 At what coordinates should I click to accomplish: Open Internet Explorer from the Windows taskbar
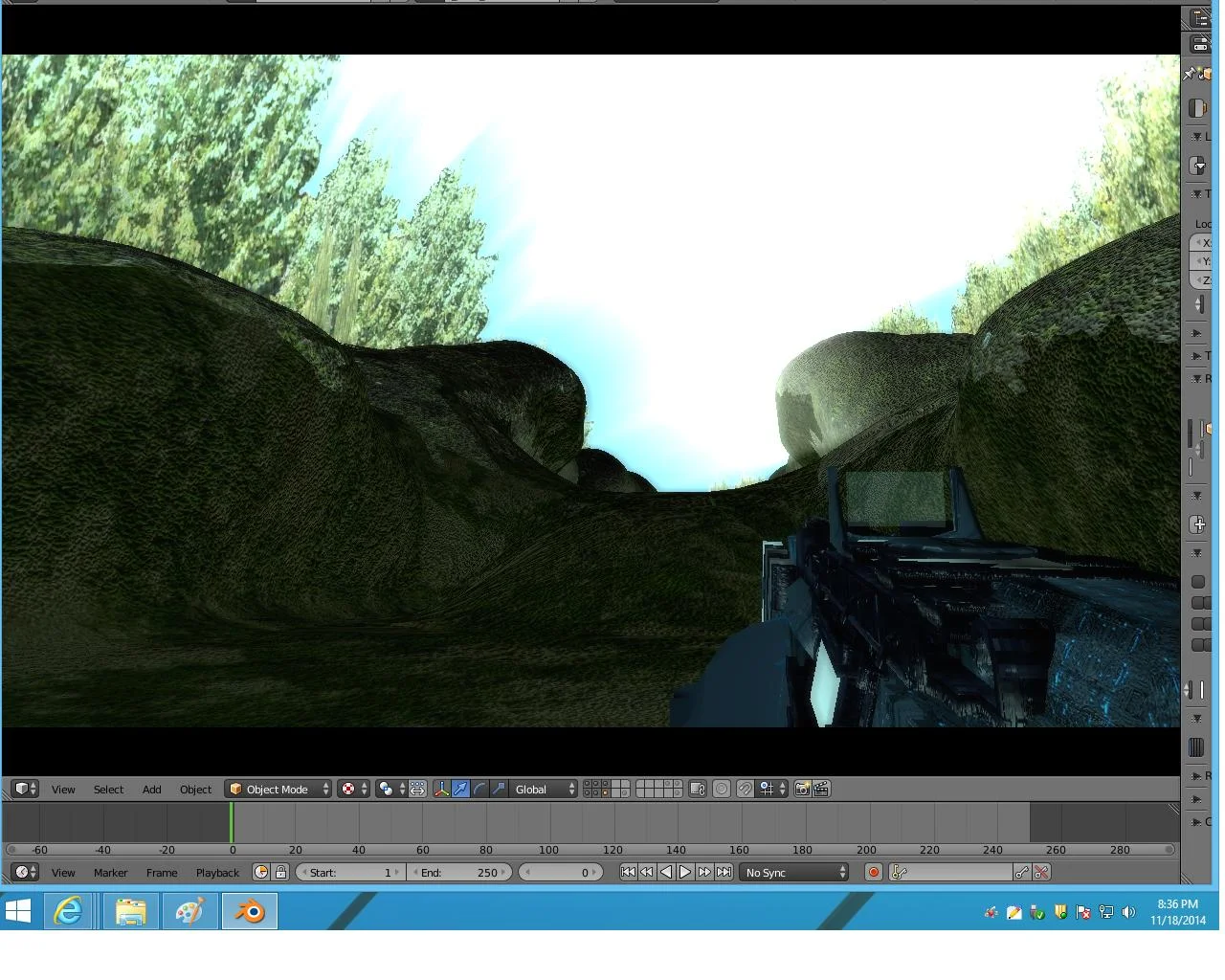[69, 911]
